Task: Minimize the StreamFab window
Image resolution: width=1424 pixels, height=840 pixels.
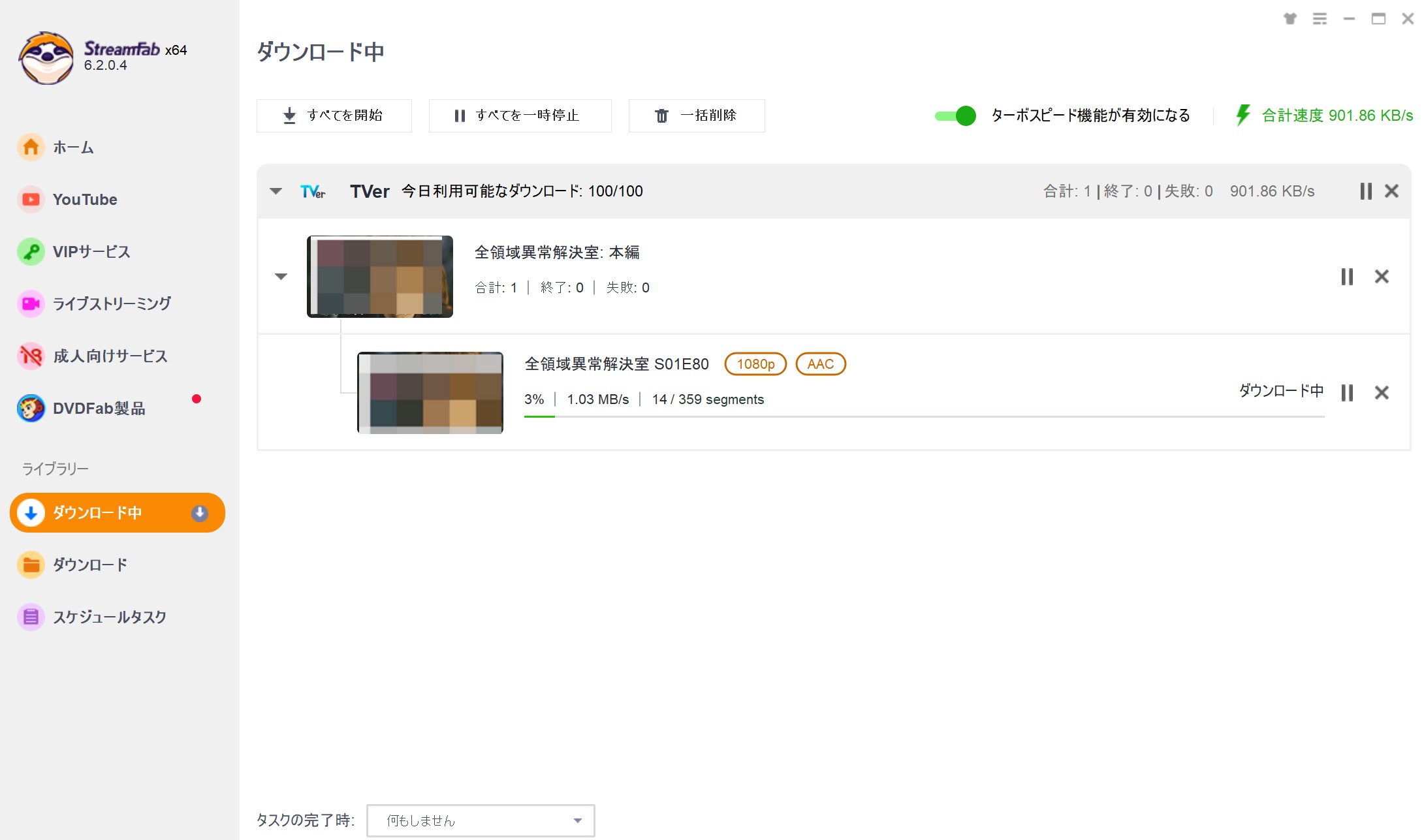Action: tap(1349, 19)
